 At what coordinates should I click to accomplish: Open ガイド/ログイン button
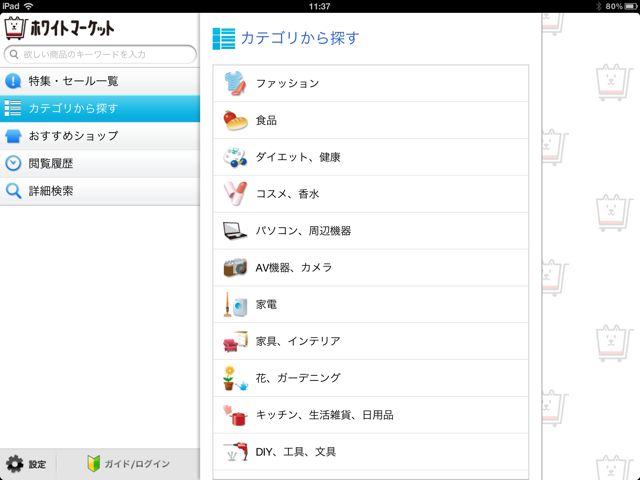click(128, 464)
